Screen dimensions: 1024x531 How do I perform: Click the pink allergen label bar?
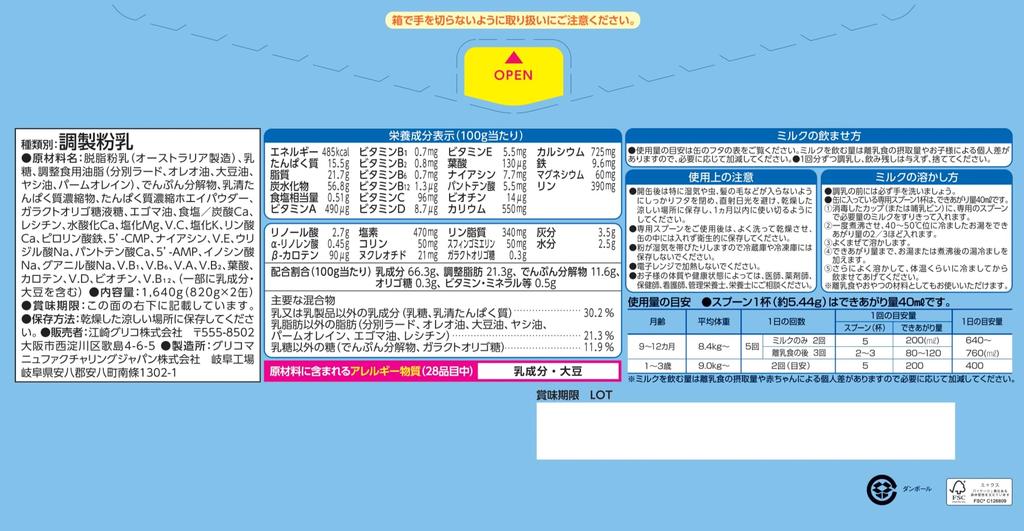[369, 371]
